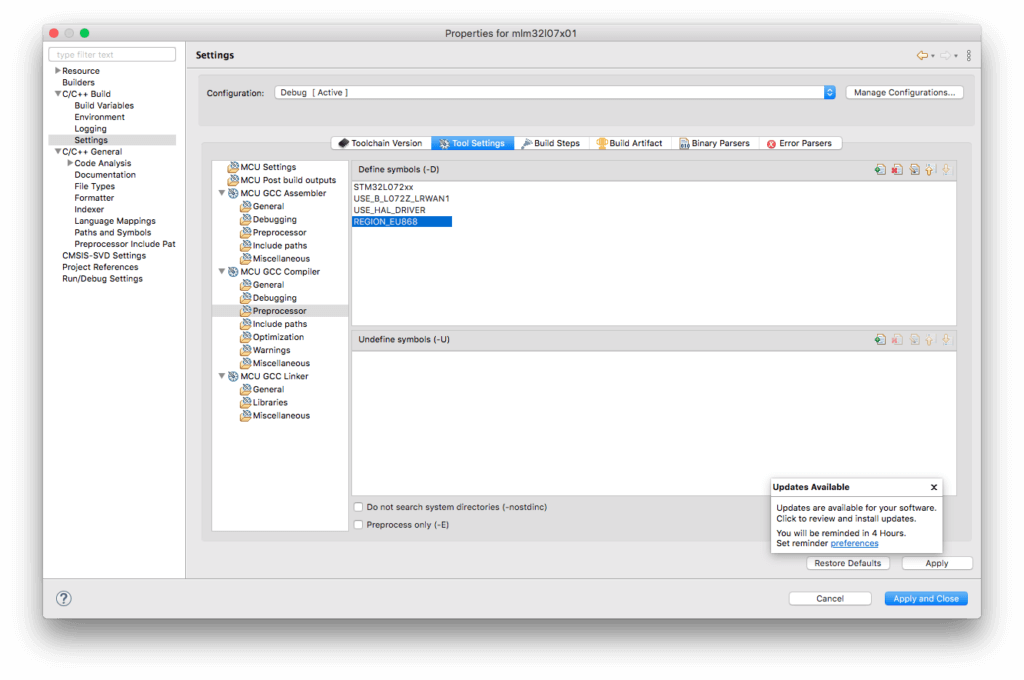Screen dimensions: 1024x680
Task: Open the Error Parsers tab
Action: [x=806, y=142]
